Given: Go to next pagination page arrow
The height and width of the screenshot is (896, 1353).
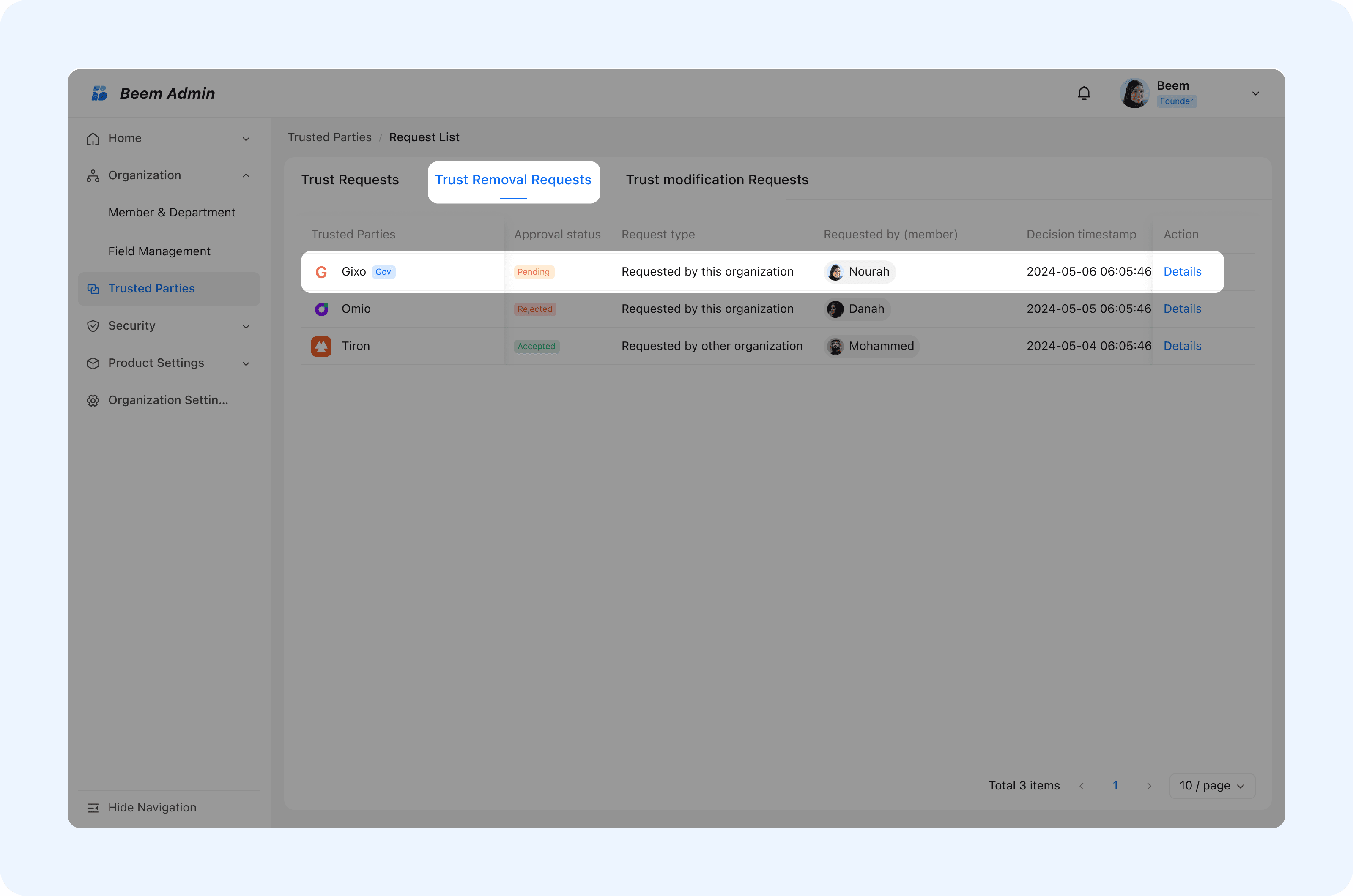Looking at the screenshot, I should click(1149, 786).
